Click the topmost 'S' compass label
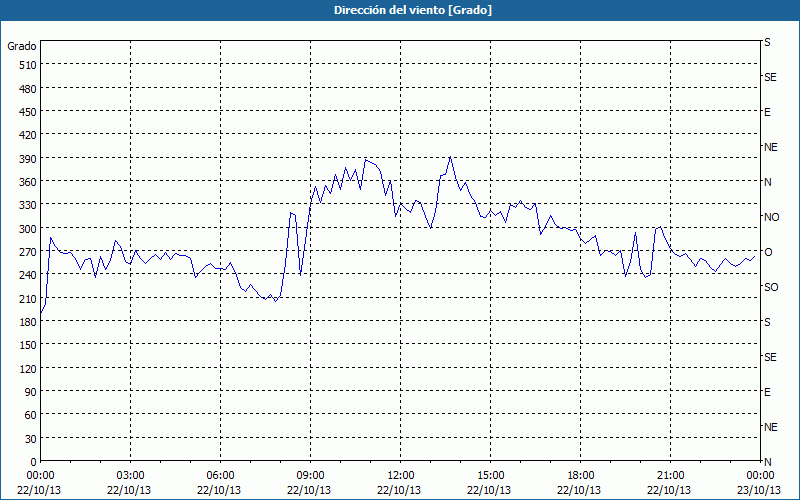 click(x=767, y=42)
